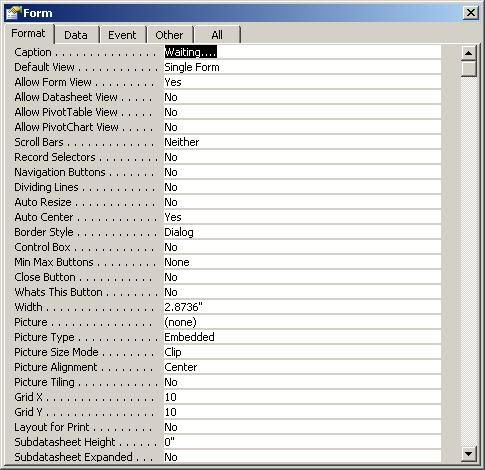Click the Form icon in title bar
The width and height of the screenshot is (485, 470).
click(13, 13)
